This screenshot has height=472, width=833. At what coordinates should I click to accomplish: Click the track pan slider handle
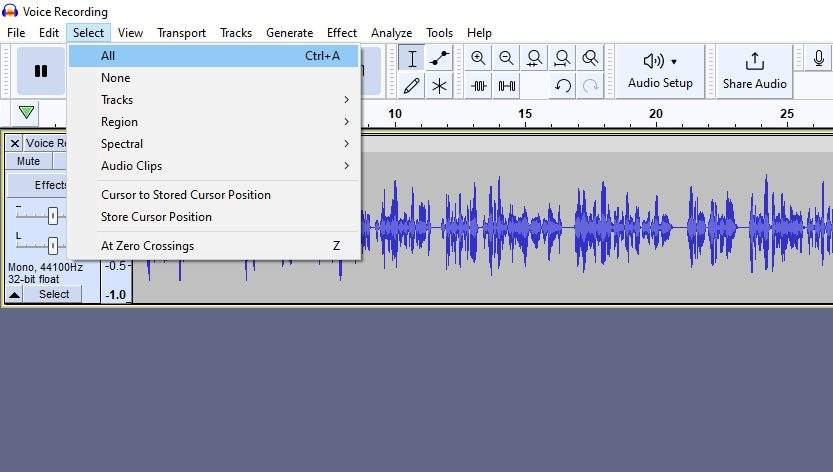pyautogui.click(x=53, y=245)
